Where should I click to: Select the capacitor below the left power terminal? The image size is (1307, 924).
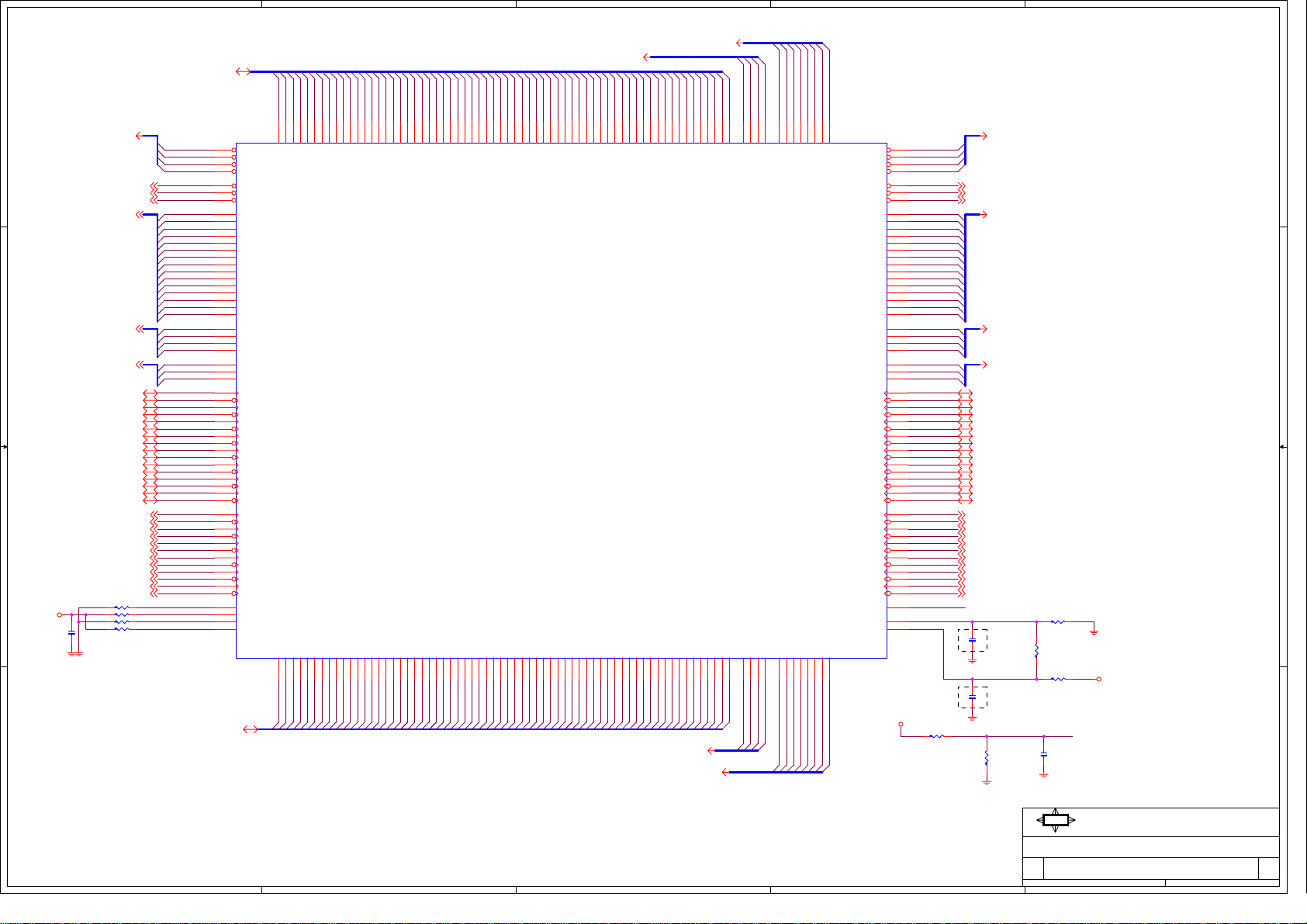(71, 633)
